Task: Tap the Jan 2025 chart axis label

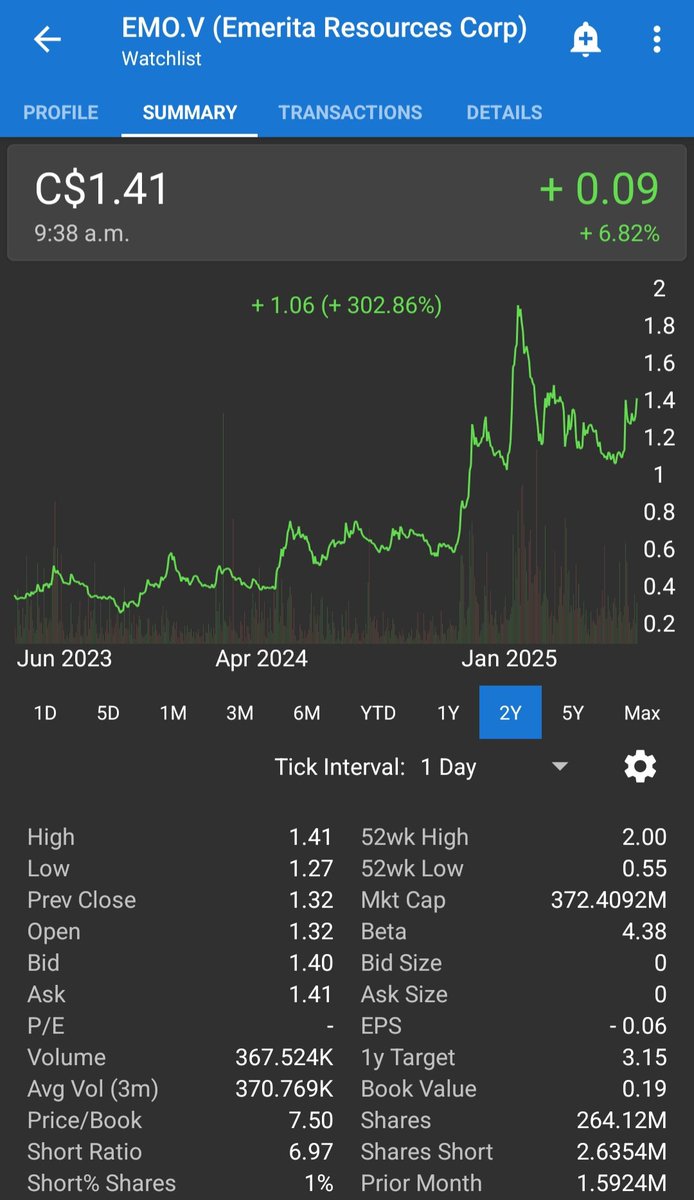Action: tap(509, 658)
